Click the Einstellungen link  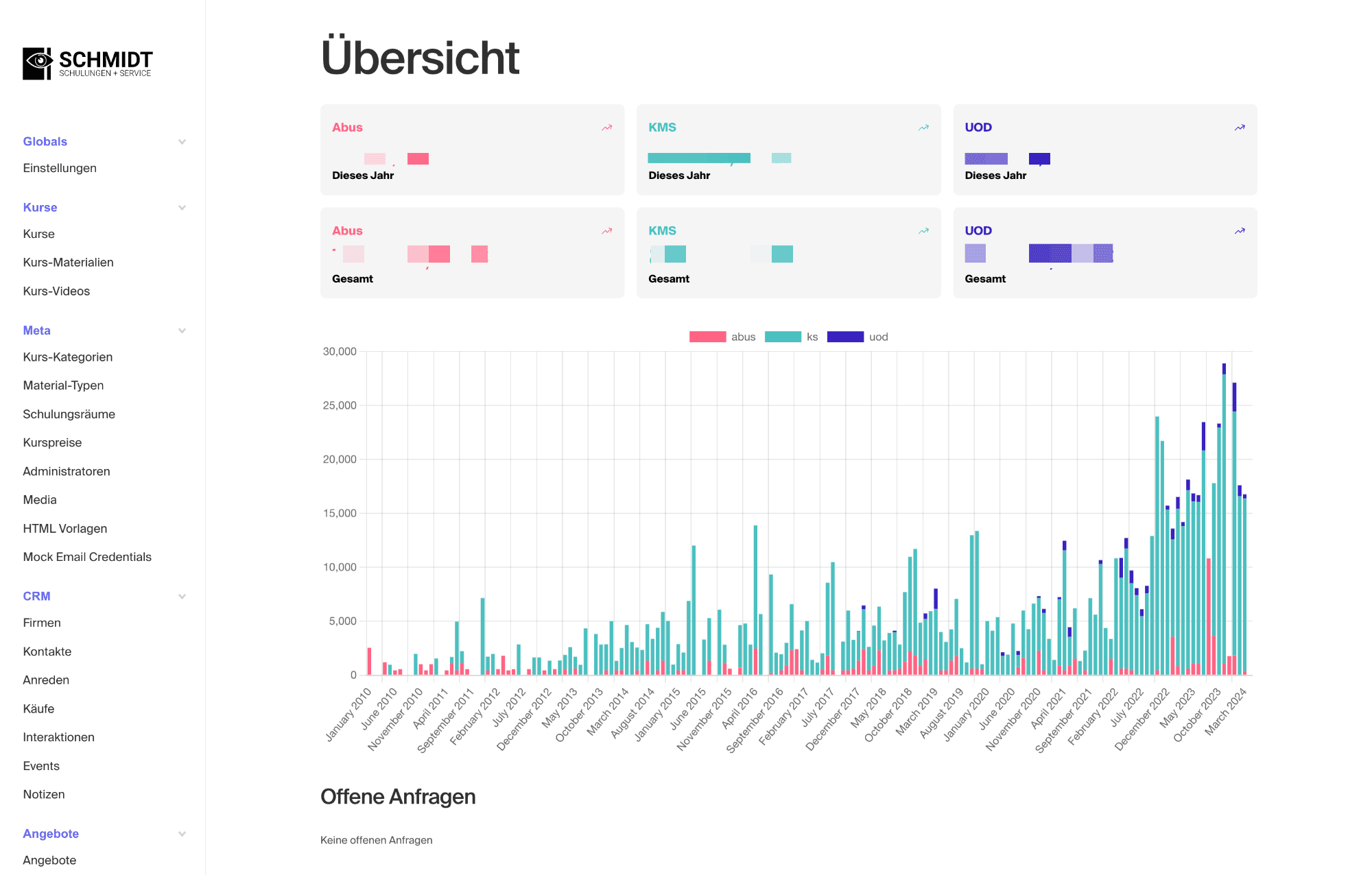tap(59, 167)
